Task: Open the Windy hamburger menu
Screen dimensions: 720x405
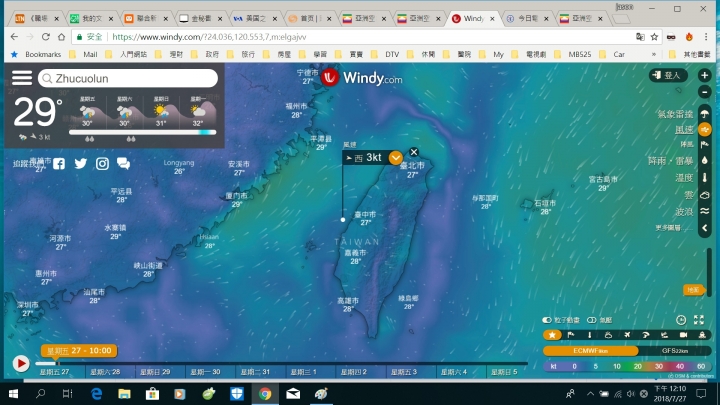Action: click(22, 78)
